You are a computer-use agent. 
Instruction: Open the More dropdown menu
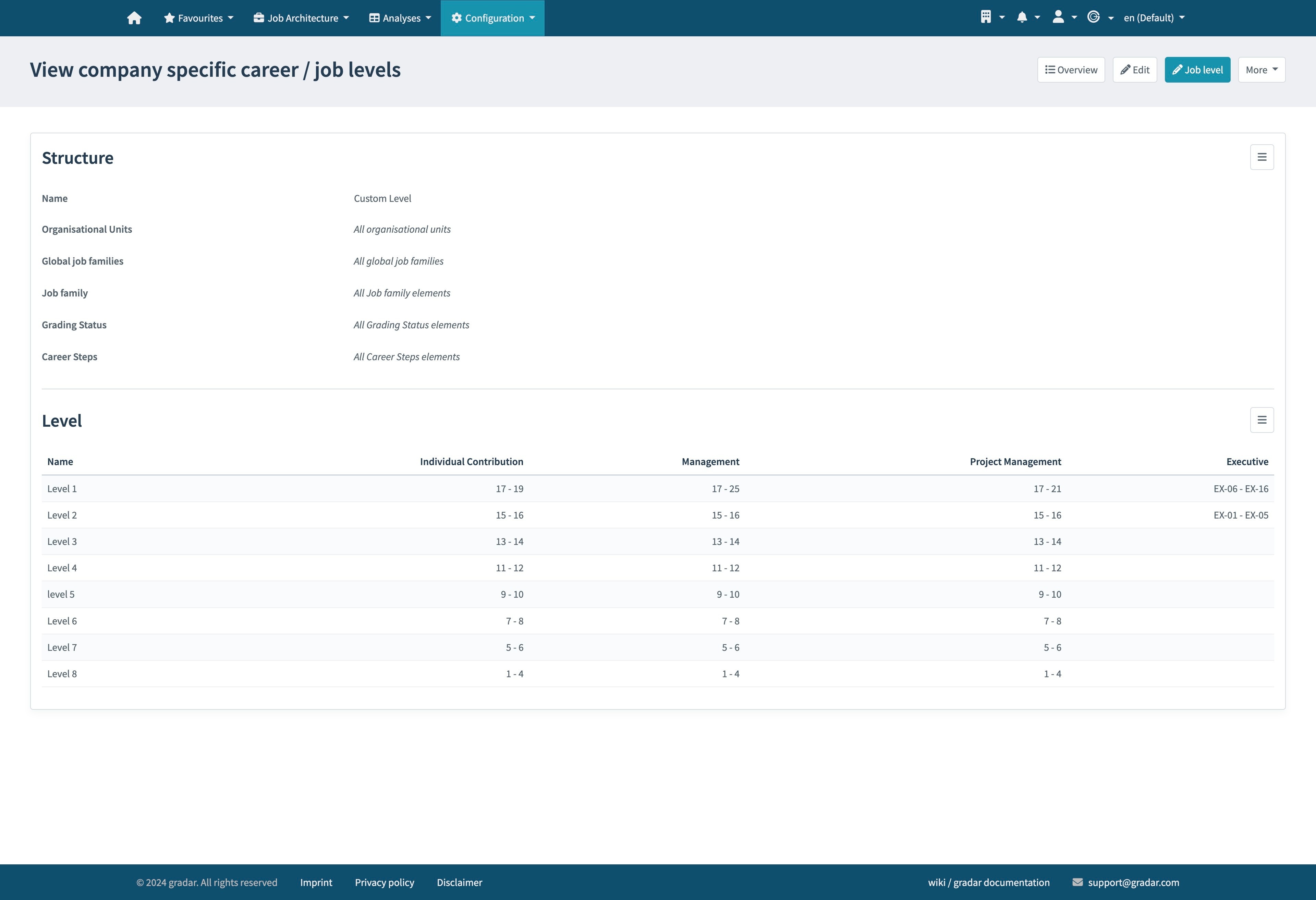tap(1261, 69)
